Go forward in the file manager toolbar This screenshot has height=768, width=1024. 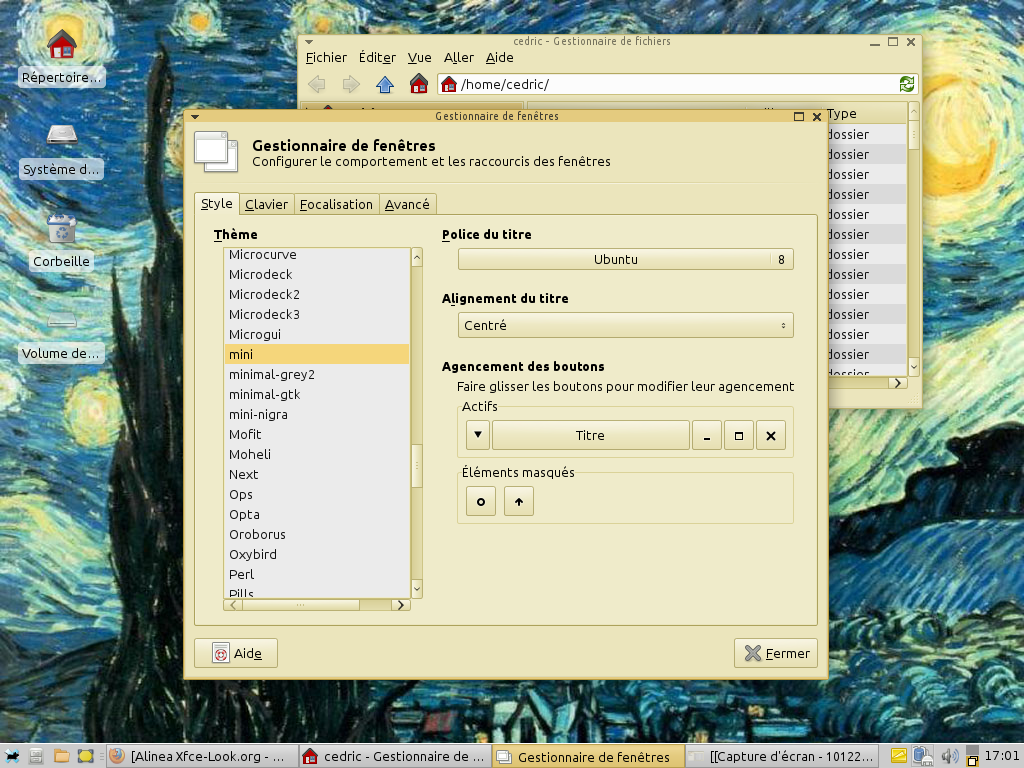pyautogui.click(x=351, y=84)
